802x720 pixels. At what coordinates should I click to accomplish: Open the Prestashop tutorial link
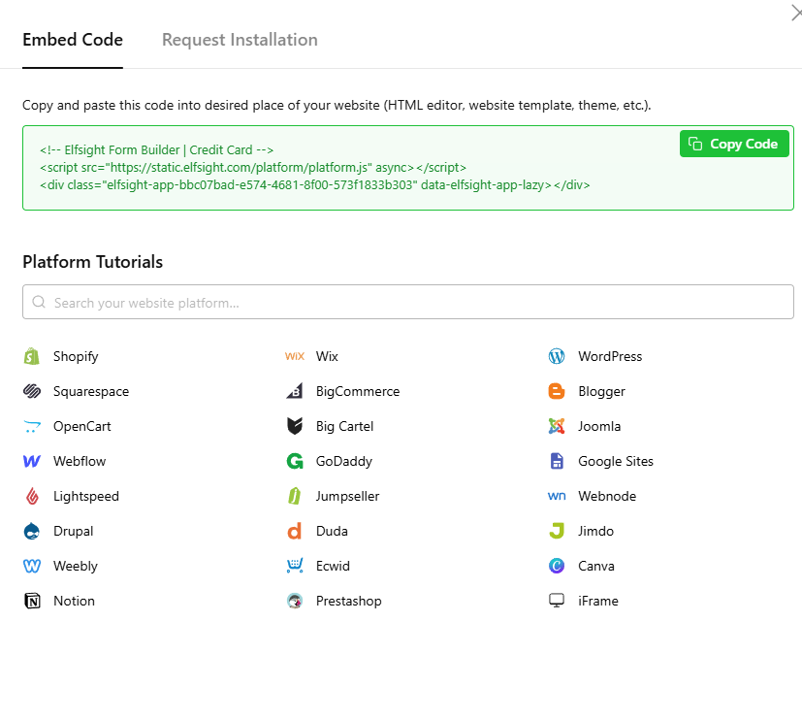pyautogui.click(x=349, y=601)
